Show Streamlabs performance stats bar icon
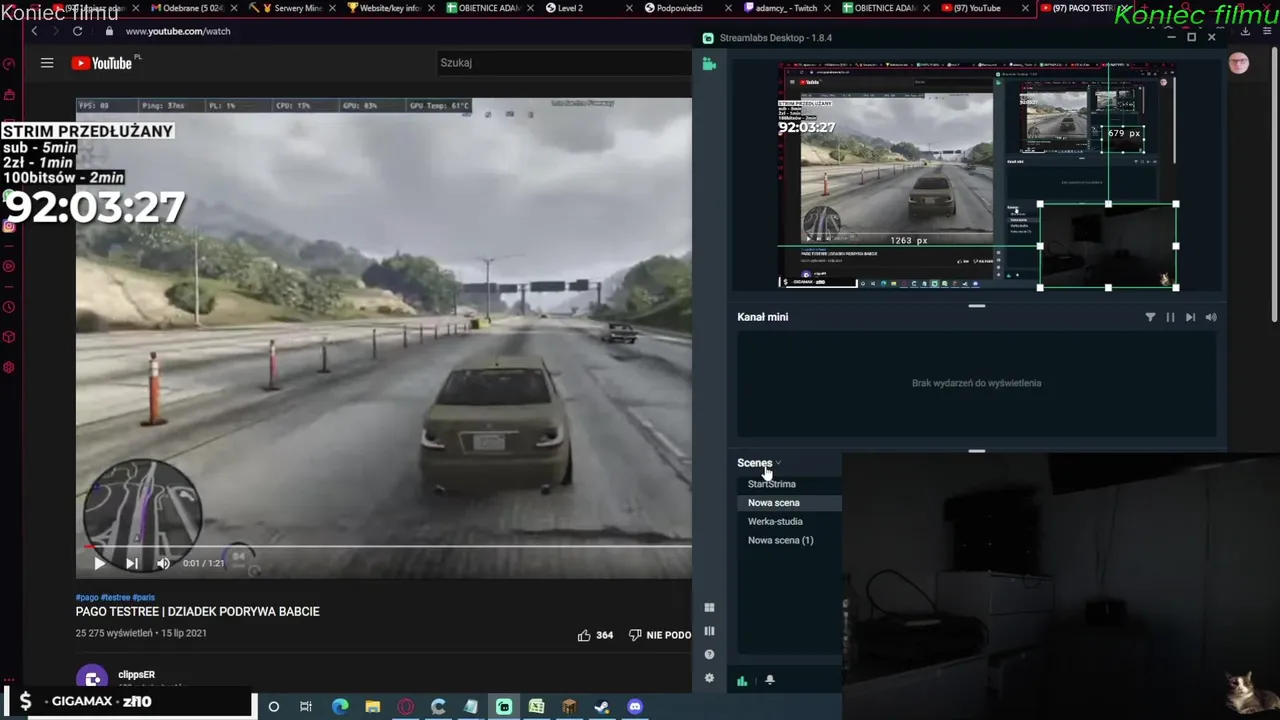1280x720 pixels. click(742, 680)
